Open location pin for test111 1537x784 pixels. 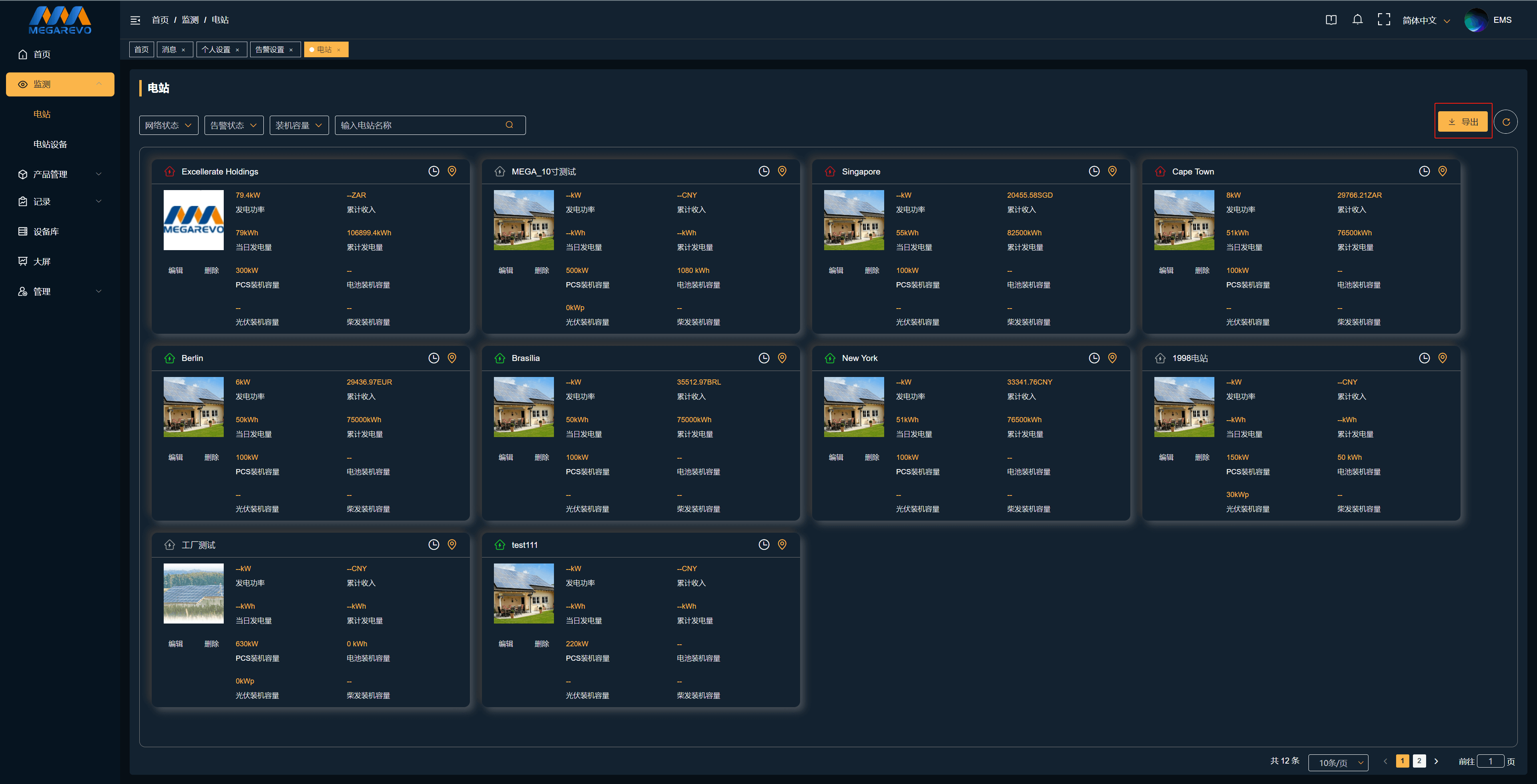(x=782, y=545)
